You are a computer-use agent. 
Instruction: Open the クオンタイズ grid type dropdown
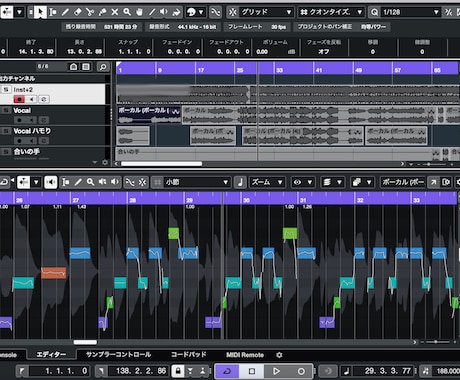[331, 12]
